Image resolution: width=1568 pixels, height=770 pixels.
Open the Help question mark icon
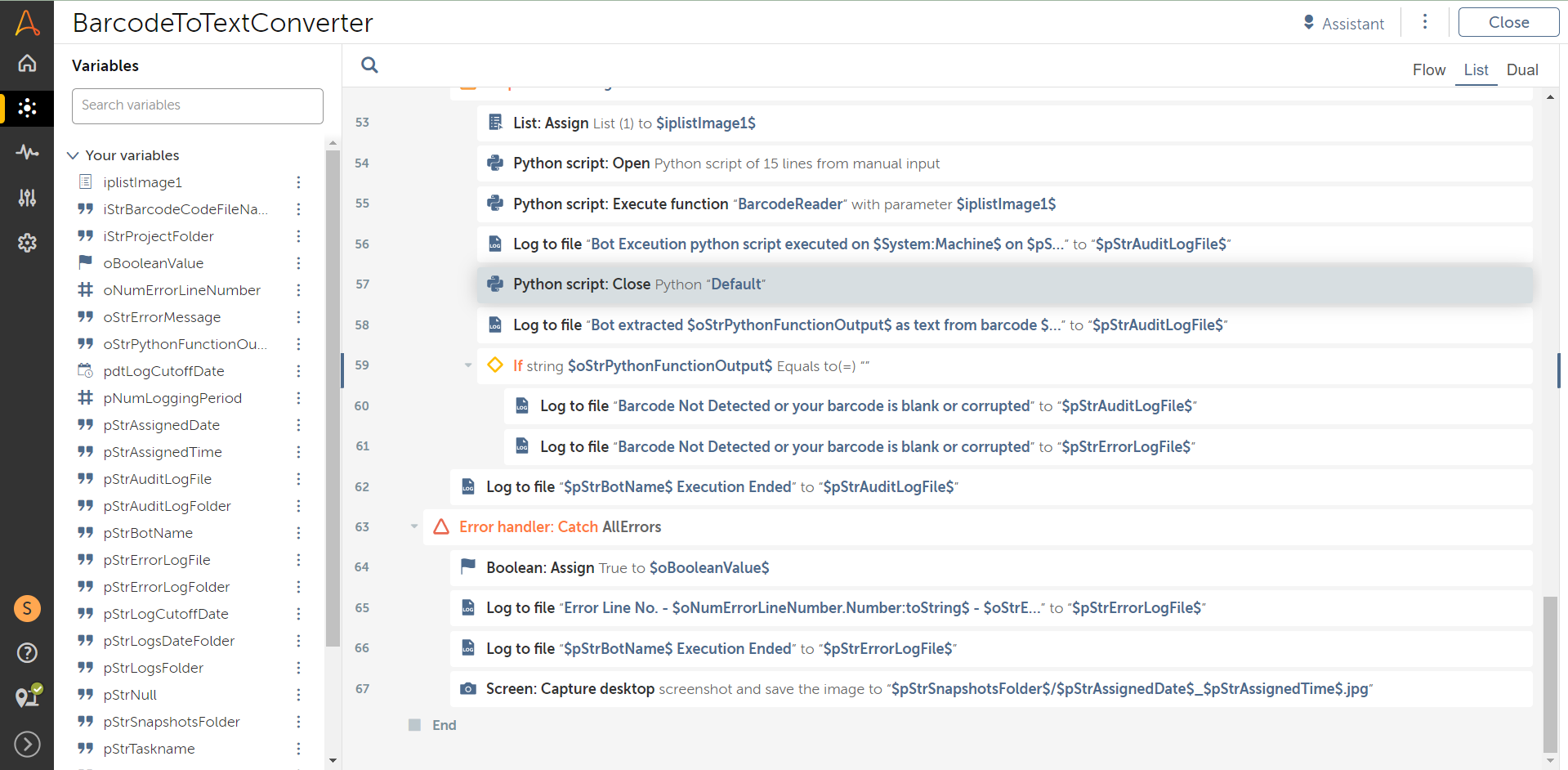[27, 652]
